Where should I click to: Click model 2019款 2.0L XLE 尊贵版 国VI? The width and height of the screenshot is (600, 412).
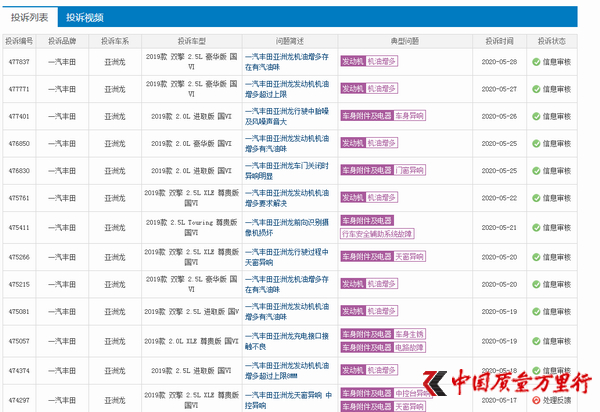tap(191, 341)
